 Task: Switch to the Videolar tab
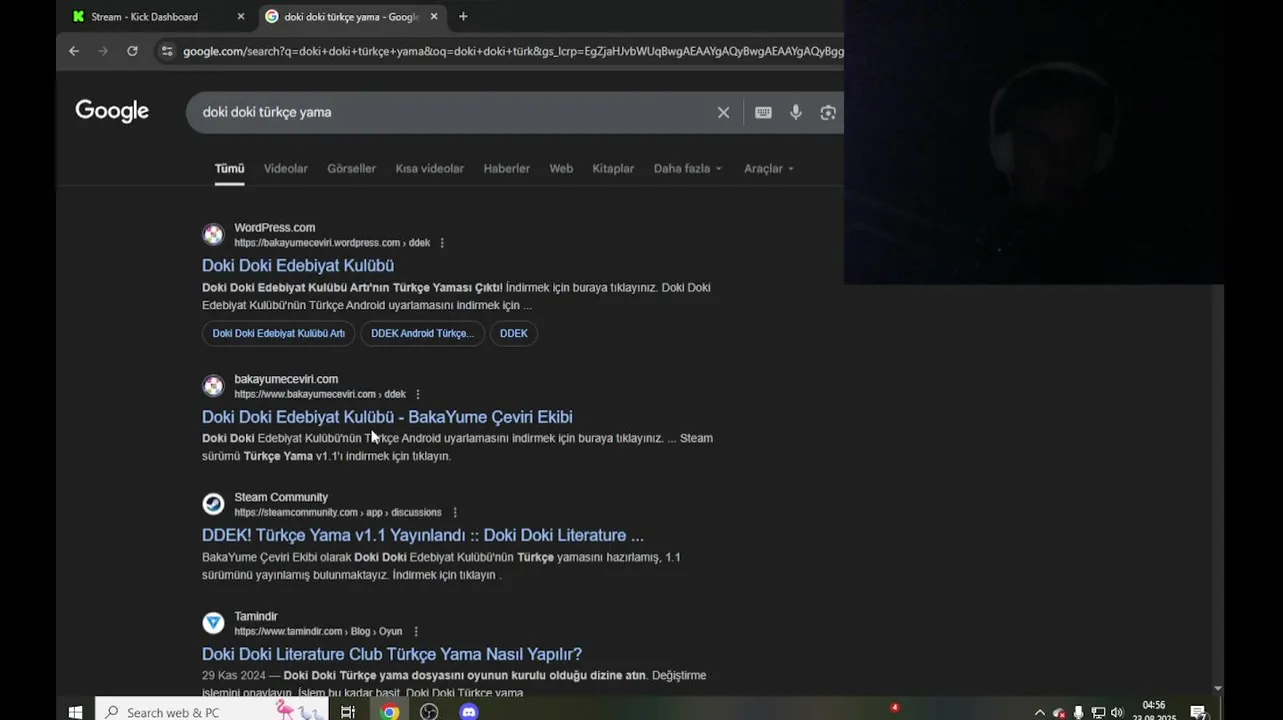click(x=285, y=168)
